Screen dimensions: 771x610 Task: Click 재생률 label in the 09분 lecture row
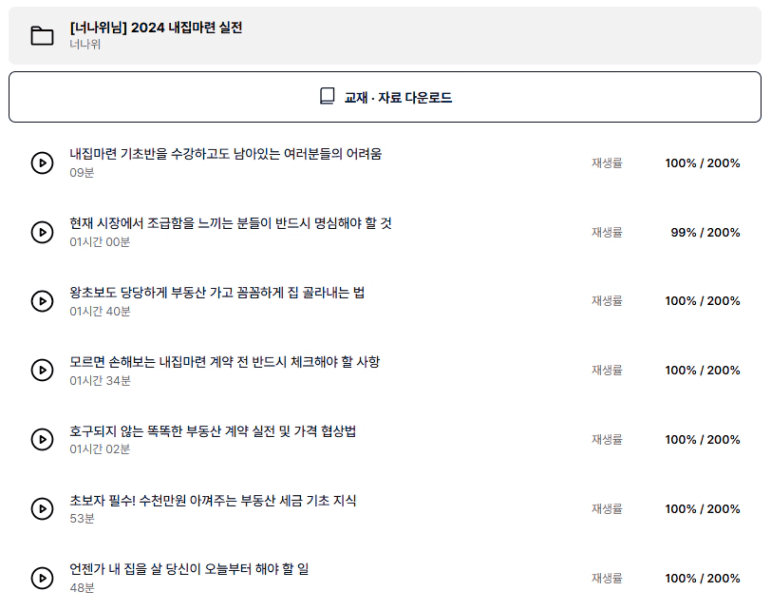coord(607,163)
